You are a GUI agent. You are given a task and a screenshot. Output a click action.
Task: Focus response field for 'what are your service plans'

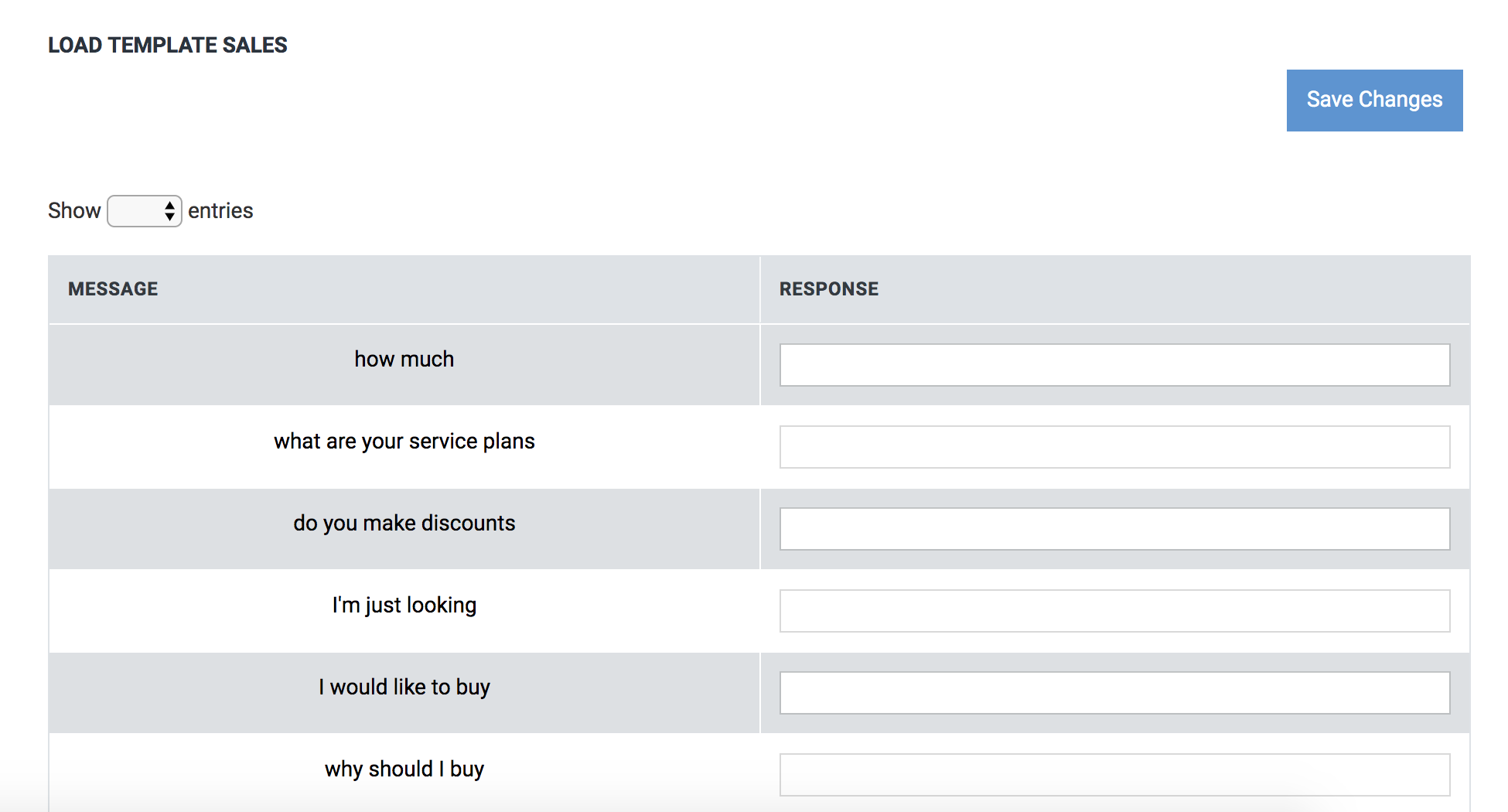coord(1114,447)
